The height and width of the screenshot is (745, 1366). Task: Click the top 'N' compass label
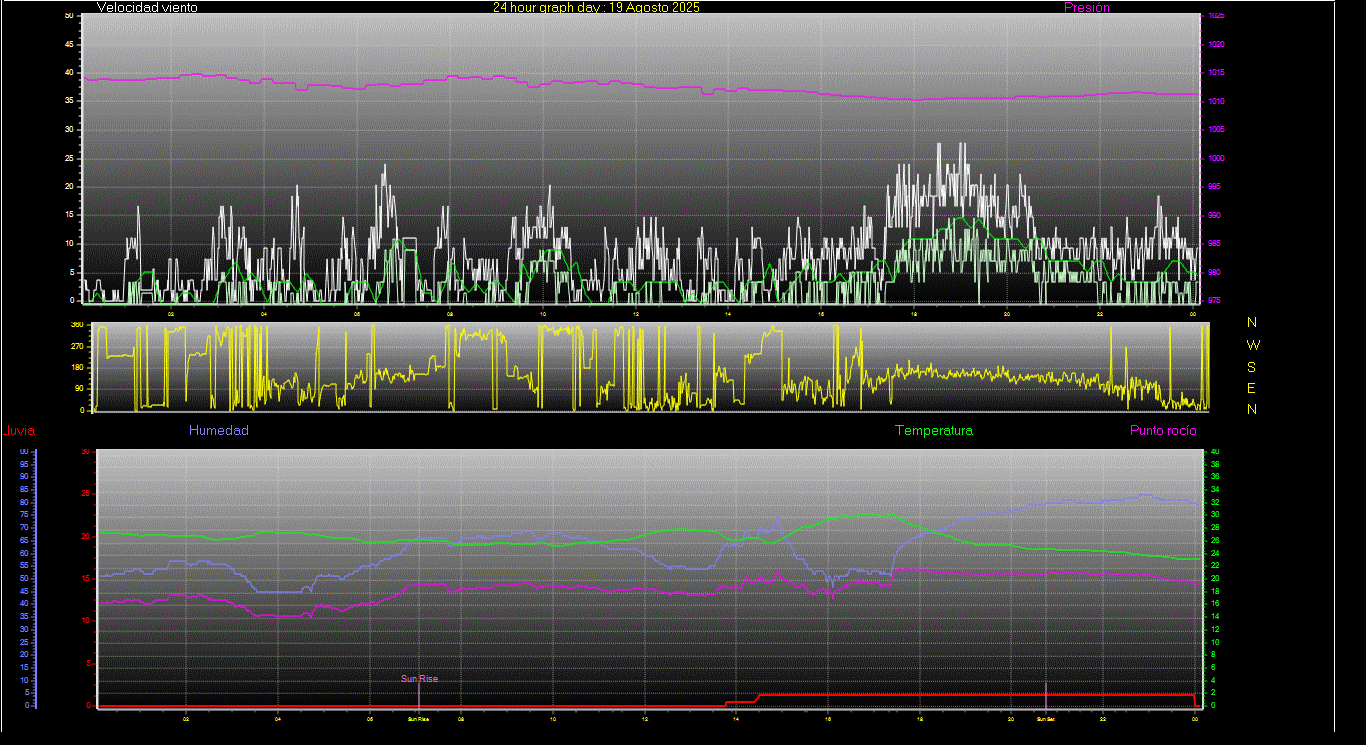coord(1252,322)
